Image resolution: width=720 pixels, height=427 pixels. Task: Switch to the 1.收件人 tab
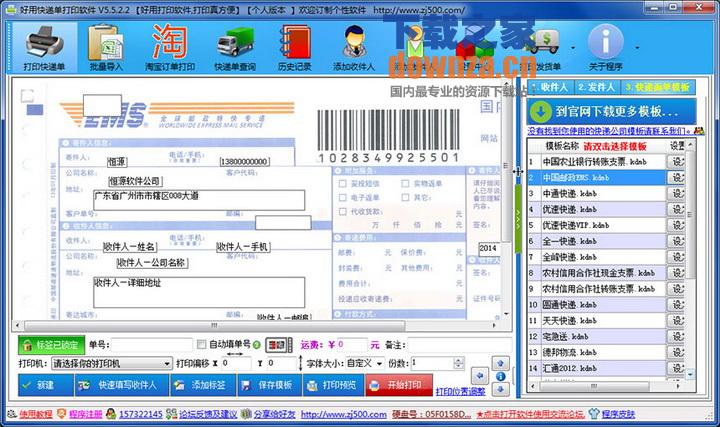pyautogui.click(x=554, y=88)
